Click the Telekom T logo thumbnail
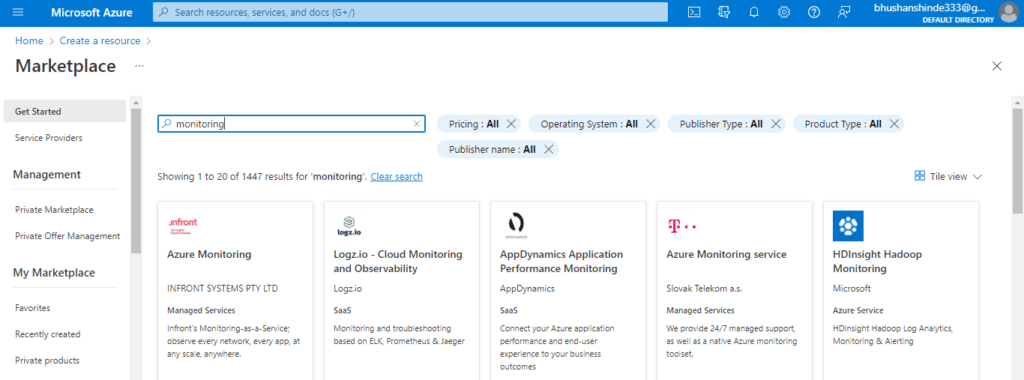 682,225
